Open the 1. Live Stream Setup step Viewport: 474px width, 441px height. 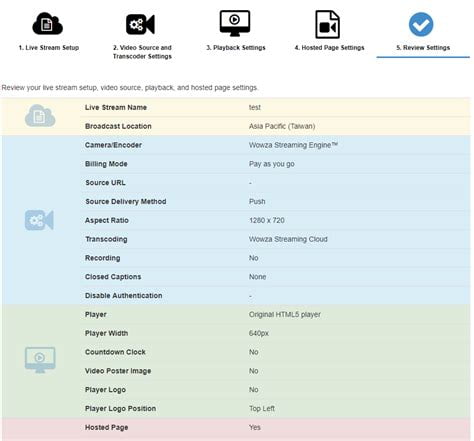tap(49, 48)
